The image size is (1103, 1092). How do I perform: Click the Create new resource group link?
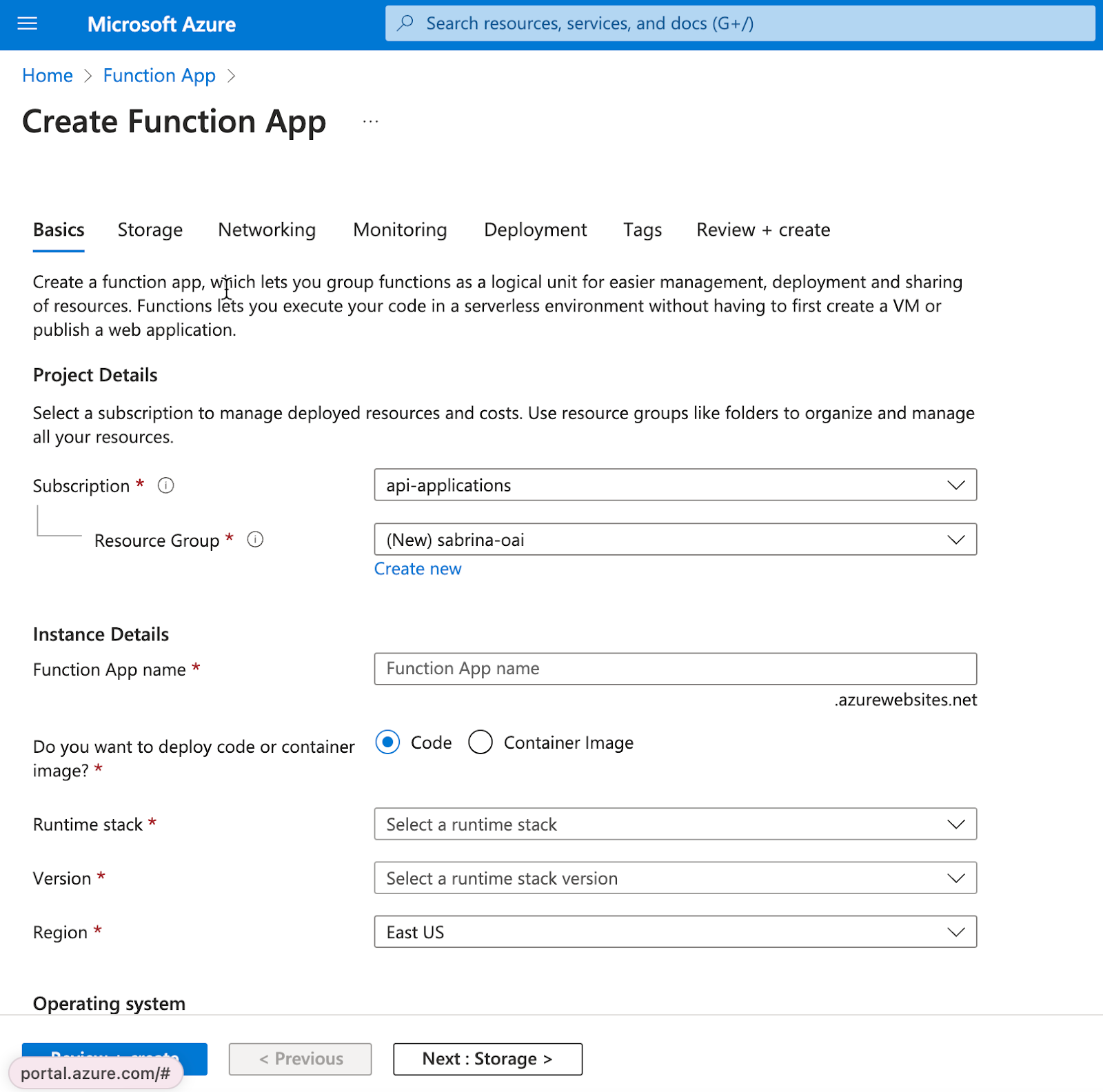point(418,569)
